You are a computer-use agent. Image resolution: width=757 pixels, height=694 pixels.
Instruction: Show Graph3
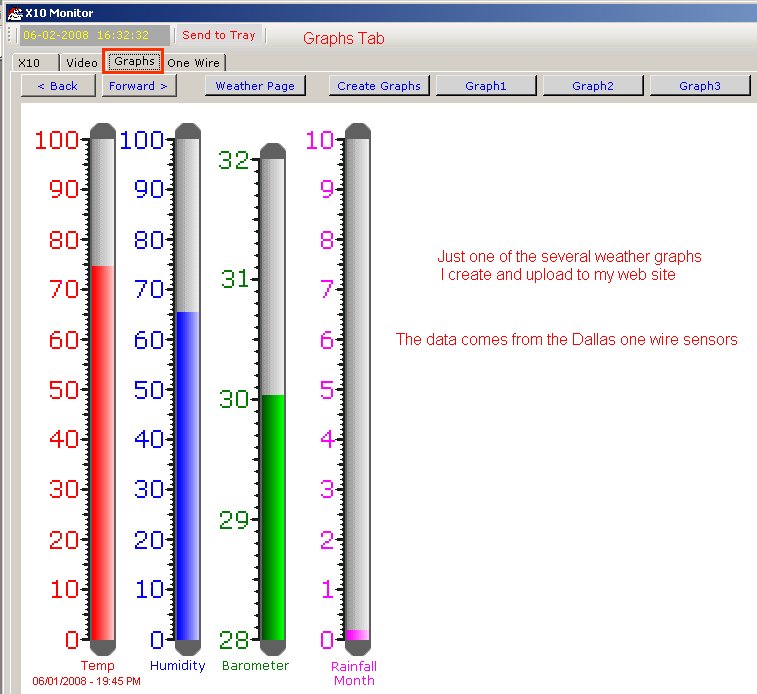pyautogui.click(x=700, y=86)
